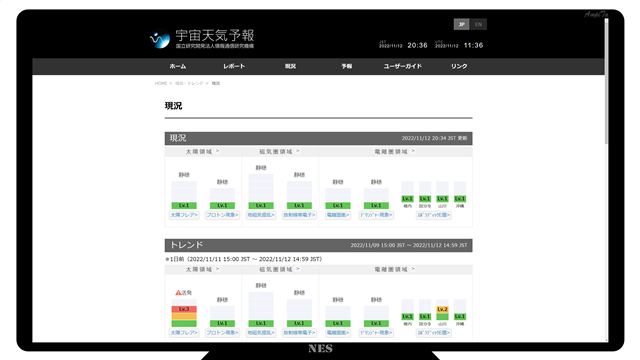640x360 pixels.
Task: Open the ユーザーガイド menu item
Action: coord(403,66)
